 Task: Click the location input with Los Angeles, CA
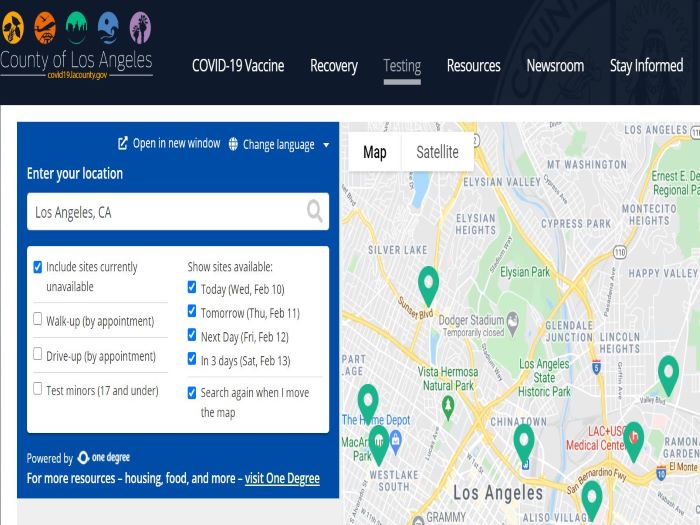click(x=178, y=212)
